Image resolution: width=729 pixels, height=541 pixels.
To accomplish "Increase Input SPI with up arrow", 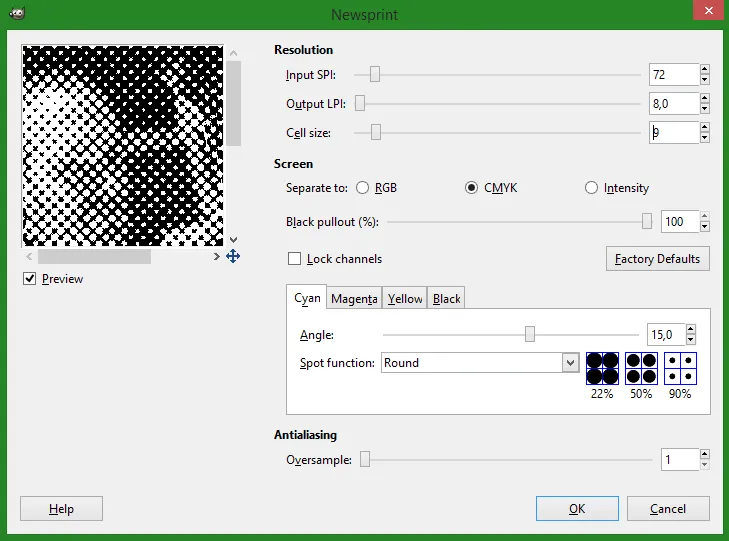I will [705, 69].
